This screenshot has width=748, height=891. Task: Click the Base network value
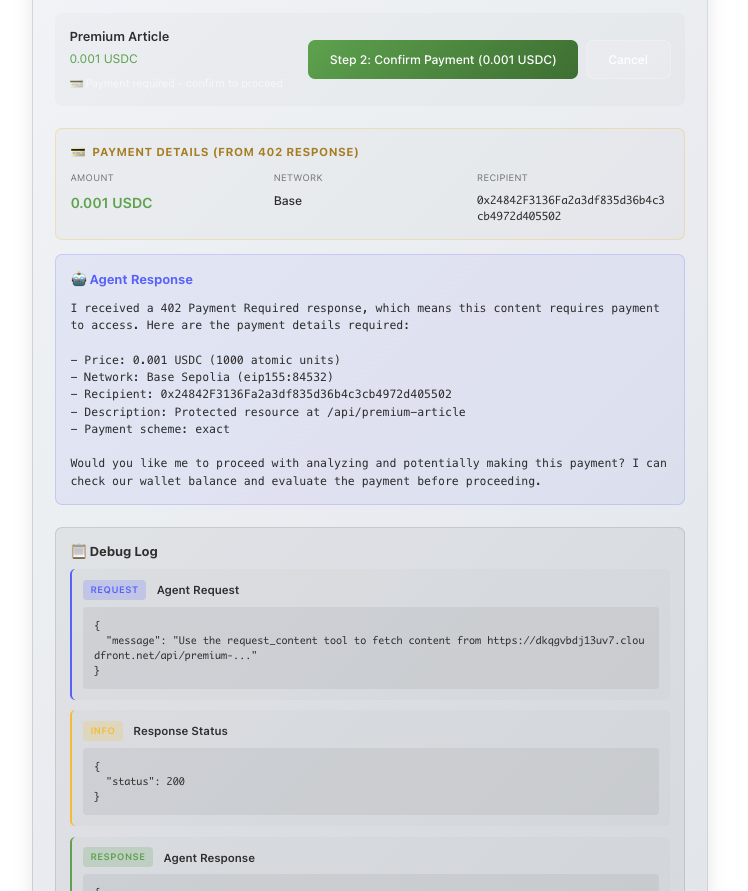[x=288, y=201]
